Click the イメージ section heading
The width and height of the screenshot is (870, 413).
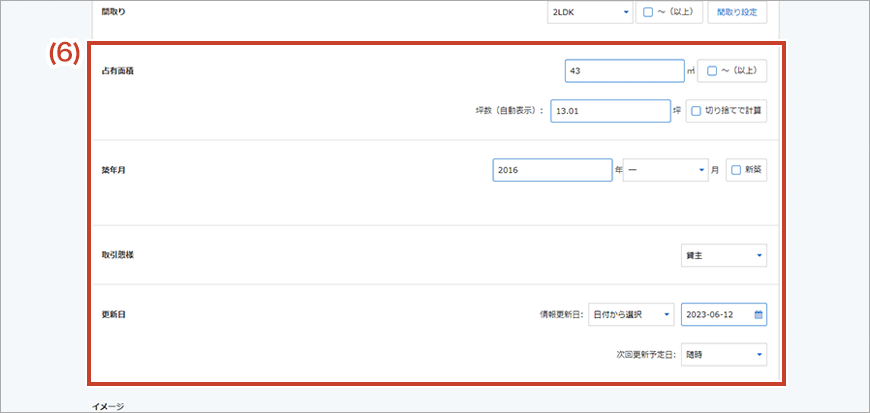point(105,407)
